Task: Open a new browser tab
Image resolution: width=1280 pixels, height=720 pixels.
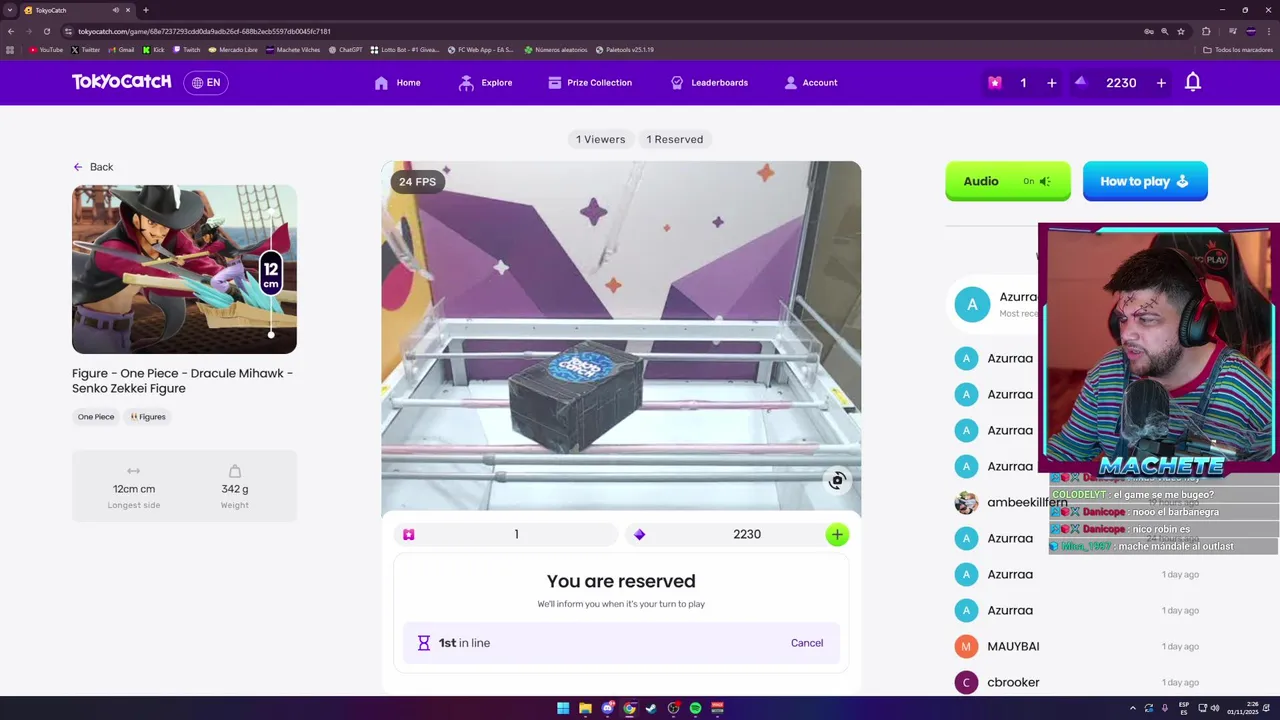Action: pos(146,10)
